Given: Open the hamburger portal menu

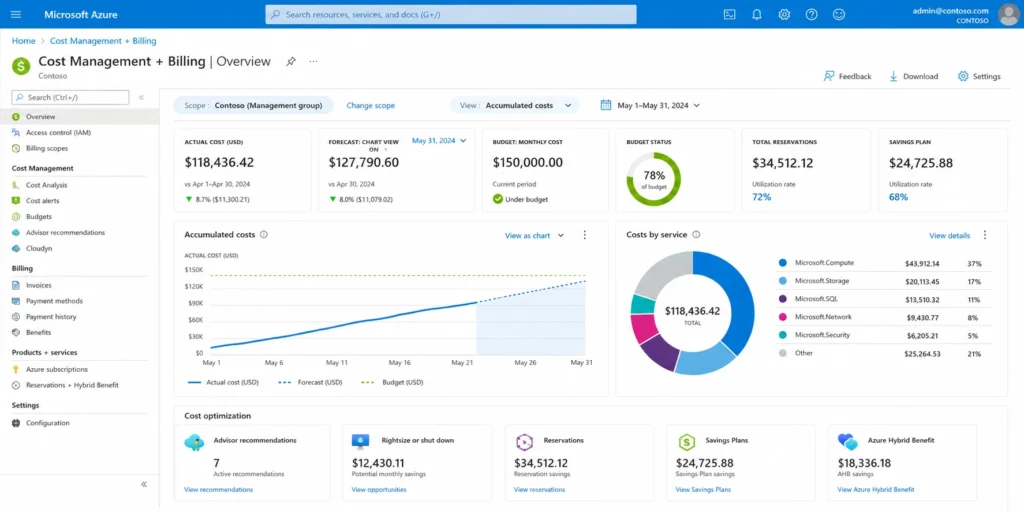Looking at the screenshot, I should (x=16, y=14).
